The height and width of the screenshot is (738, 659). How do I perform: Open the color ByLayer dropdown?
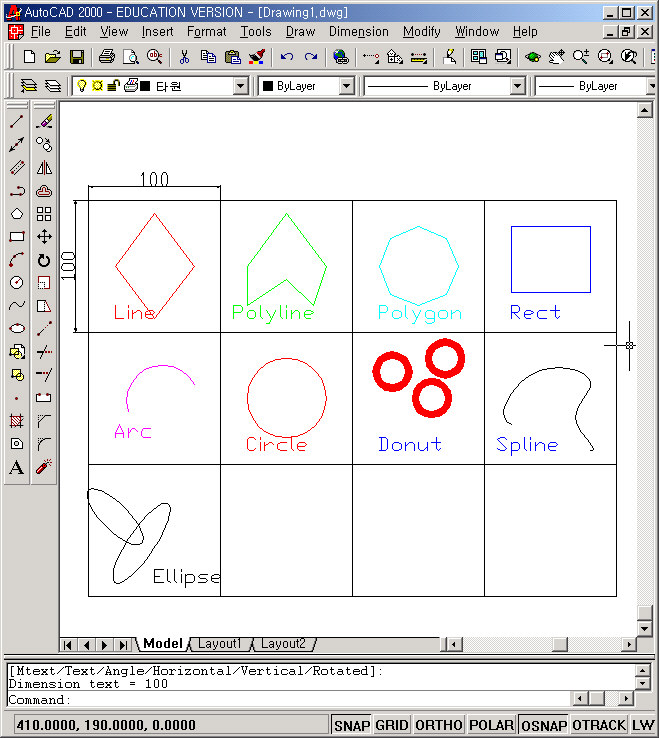tap(346, 86)
